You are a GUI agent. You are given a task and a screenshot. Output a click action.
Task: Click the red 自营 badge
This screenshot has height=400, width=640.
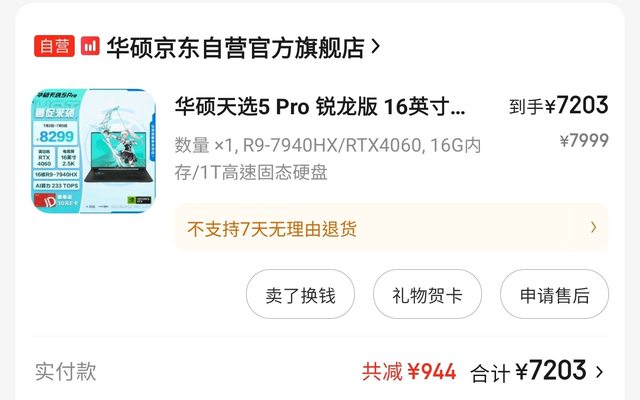54,46
